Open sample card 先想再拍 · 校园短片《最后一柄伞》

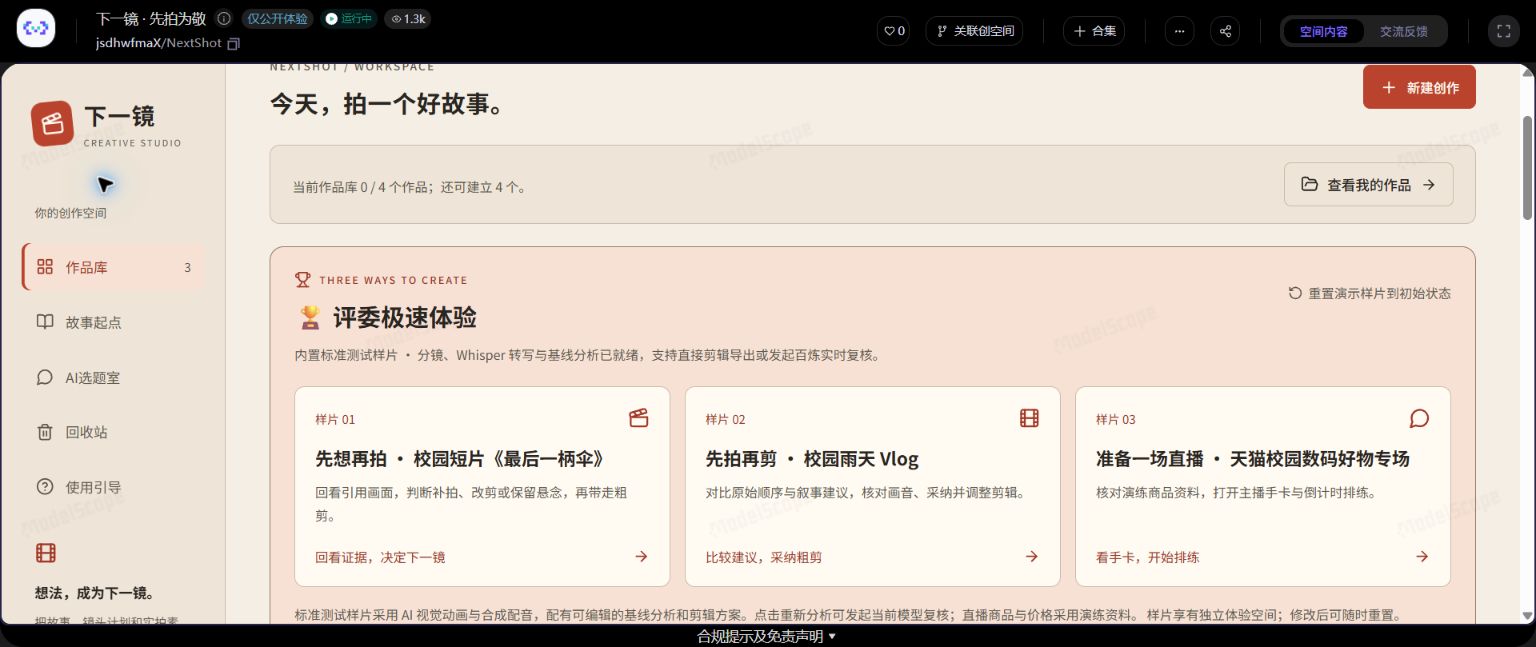click(x=482, y=486)
